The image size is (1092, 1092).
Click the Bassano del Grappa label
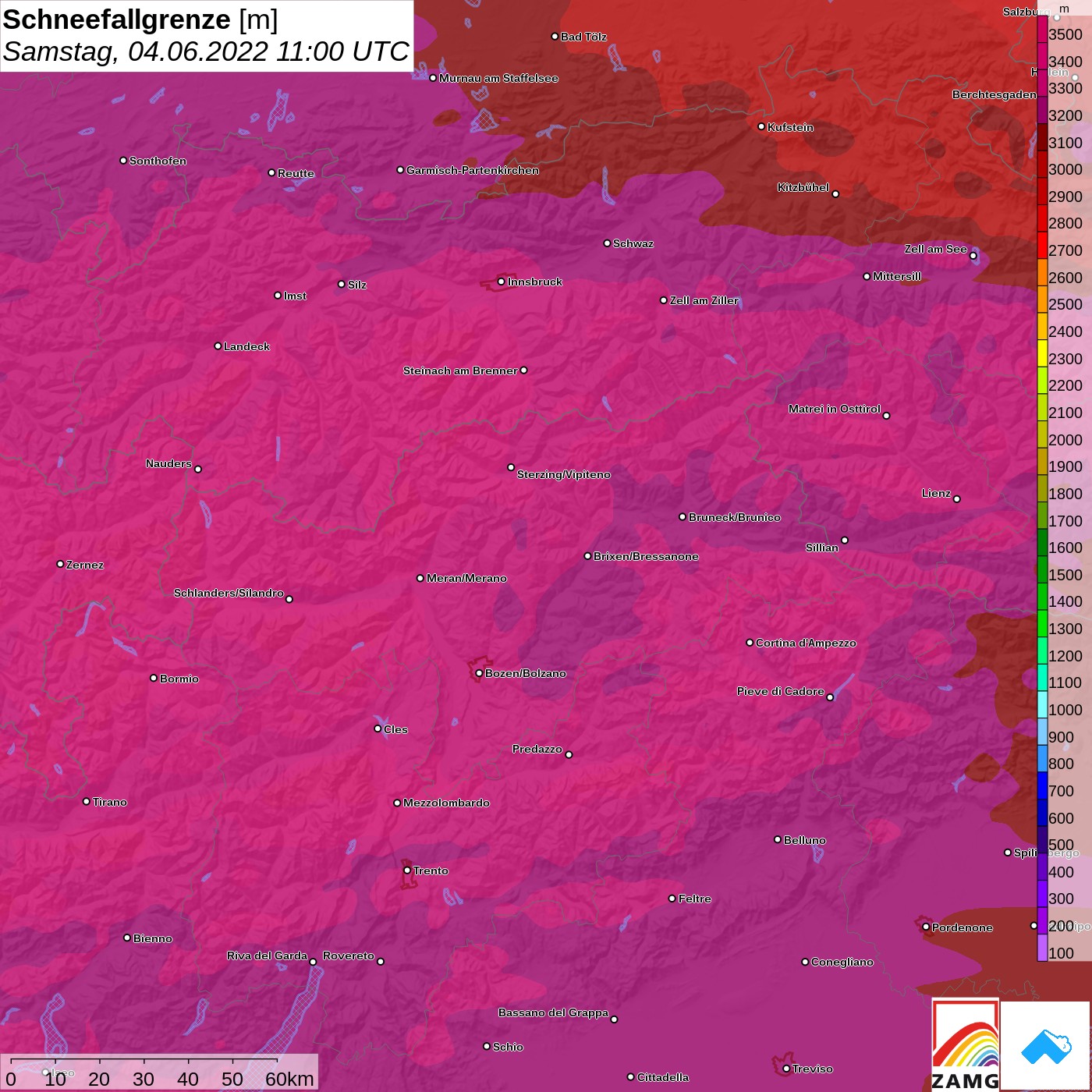(x=553, y=1012)
